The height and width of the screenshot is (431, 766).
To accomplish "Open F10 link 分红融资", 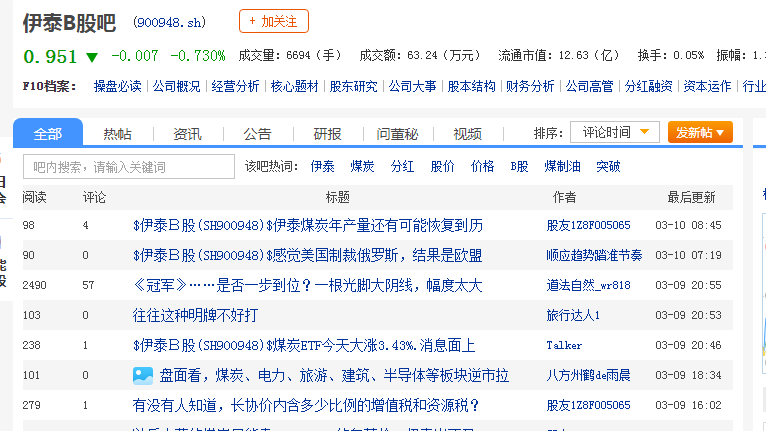I will pyautogui.click(x=648, y=86).
